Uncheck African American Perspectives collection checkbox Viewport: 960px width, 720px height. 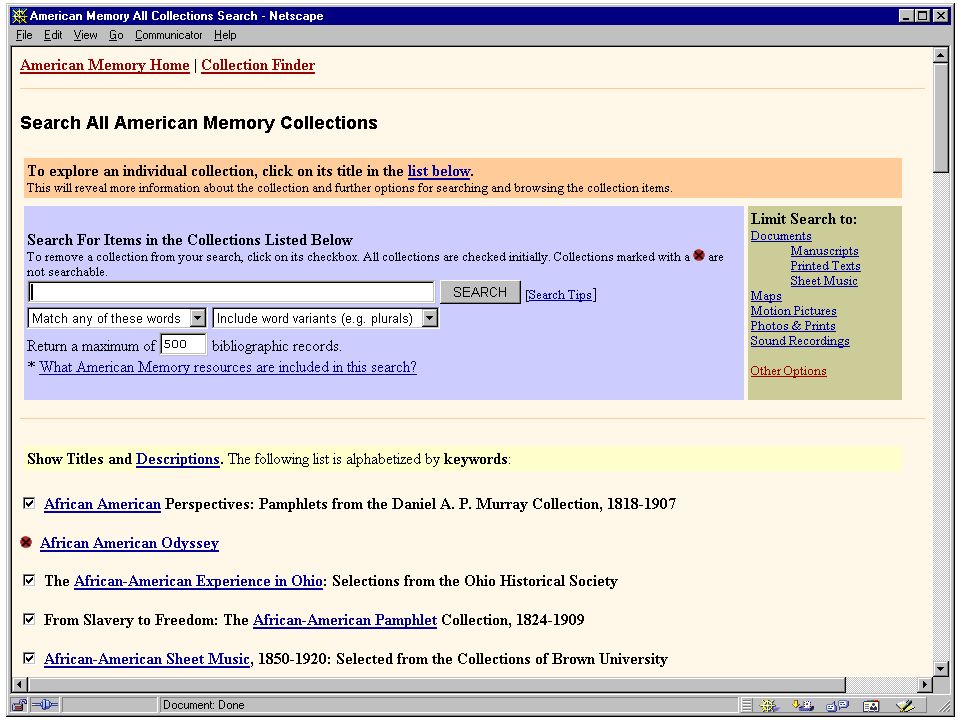tap(29, 503)
